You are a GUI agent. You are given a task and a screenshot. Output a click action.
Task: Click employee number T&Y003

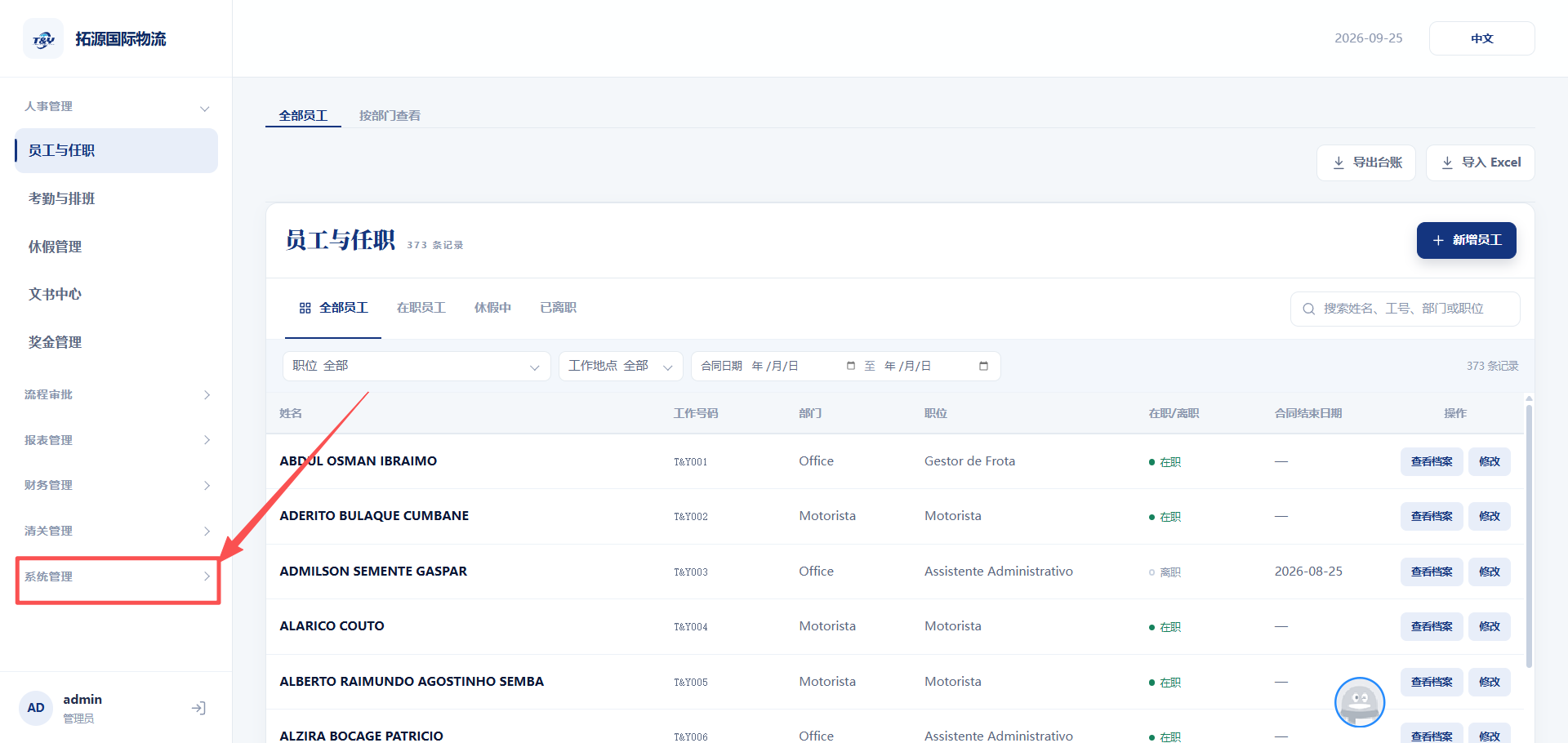pyautogui.click(x=690, y=572)
